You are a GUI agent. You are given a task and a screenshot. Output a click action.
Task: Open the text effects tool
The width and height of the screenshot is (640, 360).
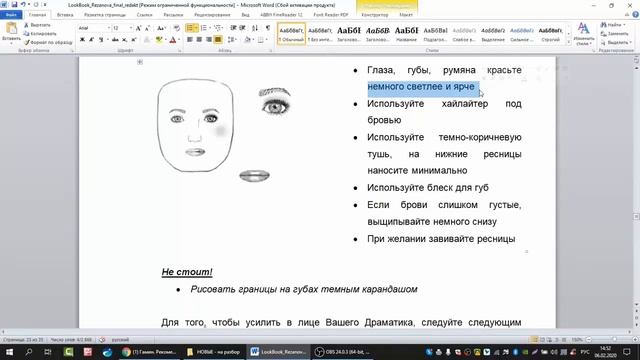tap(147, 40)
